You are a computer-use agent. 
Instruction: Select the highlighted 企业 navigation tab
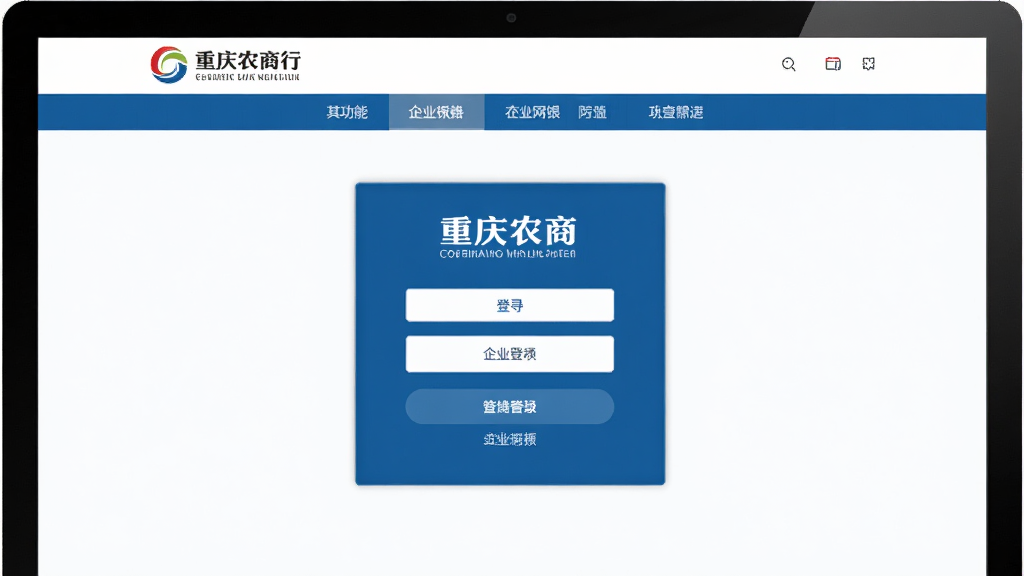436,112
